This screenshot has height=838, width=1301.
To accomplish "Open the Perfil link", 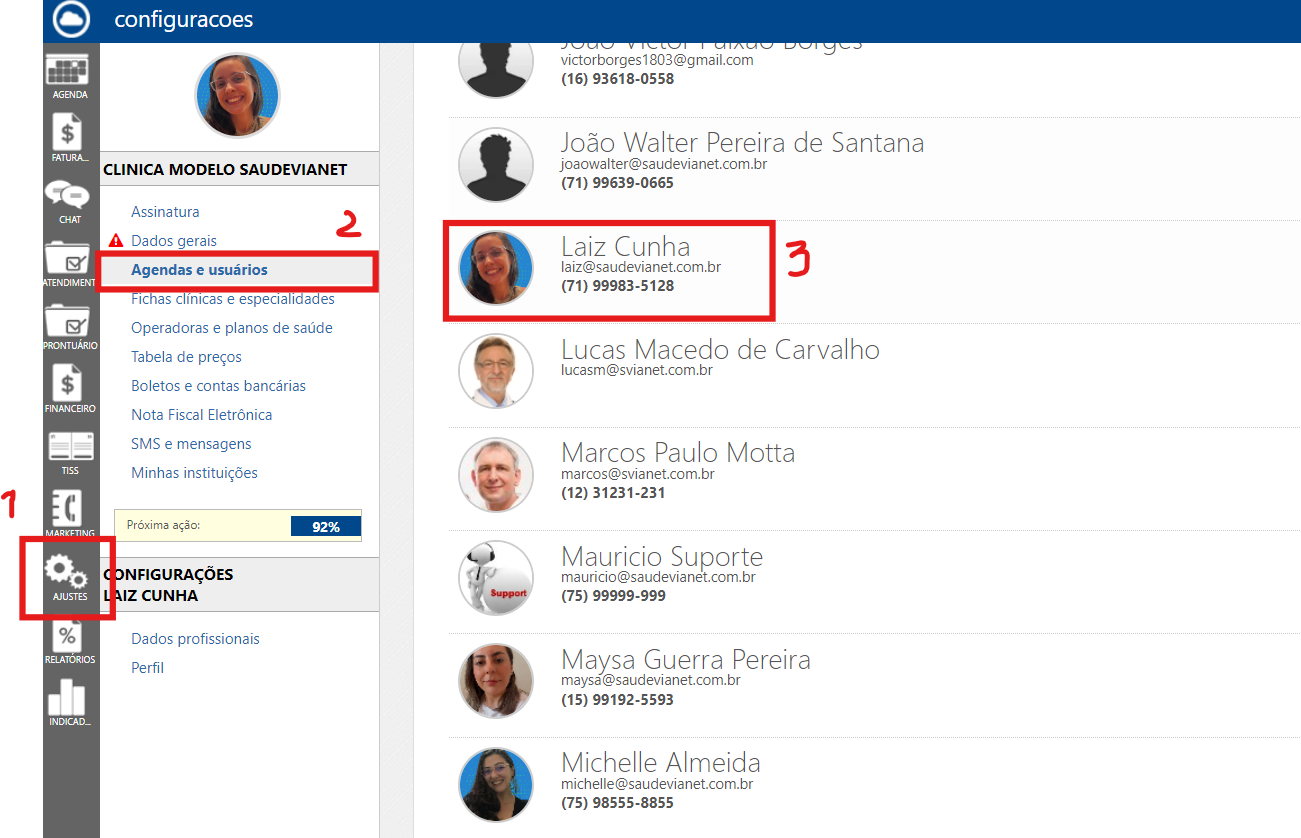I will point(147,668).
